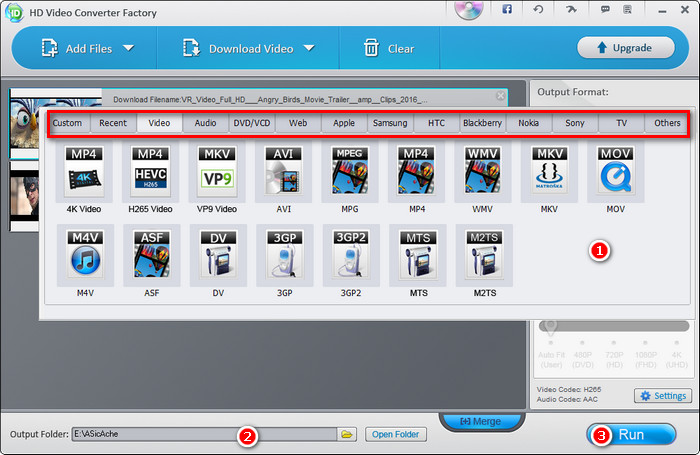Open the Video formats tab
The image size is (700, 455).
159,123
